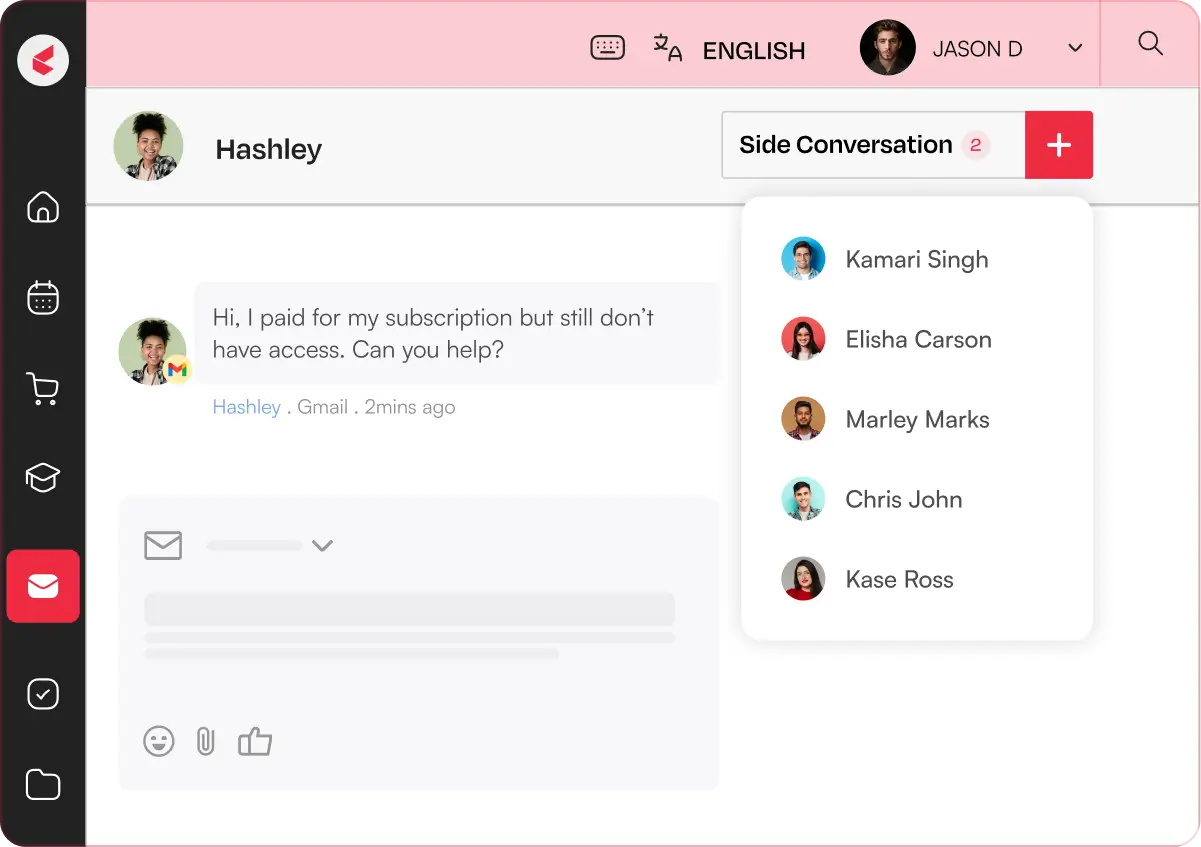Click the JASON D username text
The width and height of the screenshot is (1201, 847).
(x=977, y=49)
